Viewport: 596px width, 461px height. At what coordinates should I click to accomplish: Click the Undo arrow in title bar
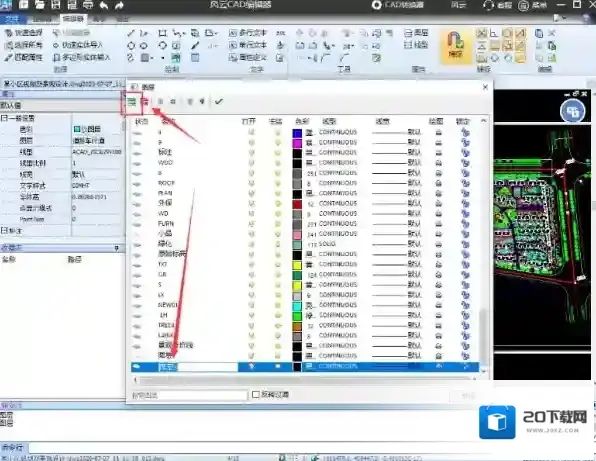click(x=103, y=5)
